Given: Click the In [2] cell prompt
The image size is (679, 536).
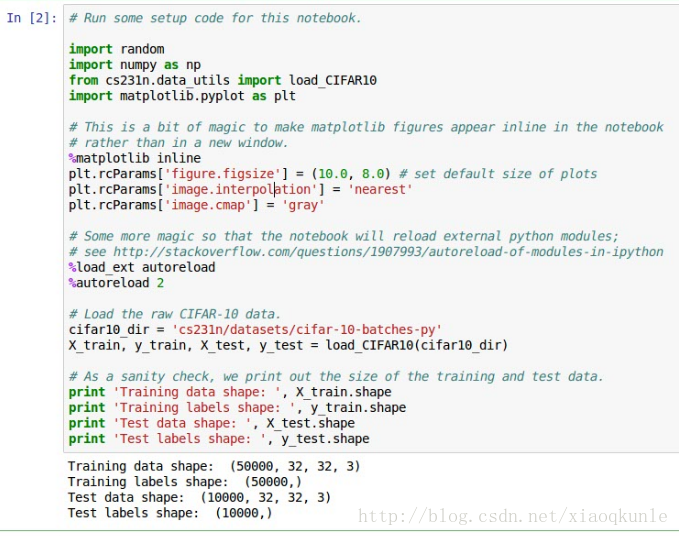Looking at the screenshot, I should click(x=31, y=18).
